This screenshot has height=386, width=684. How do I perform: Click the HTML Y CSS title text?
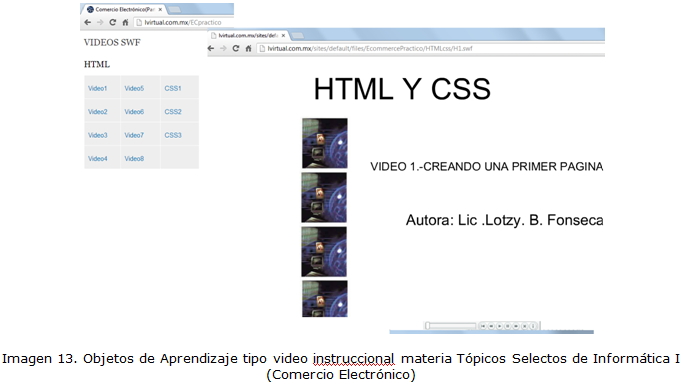pos(402,89)
